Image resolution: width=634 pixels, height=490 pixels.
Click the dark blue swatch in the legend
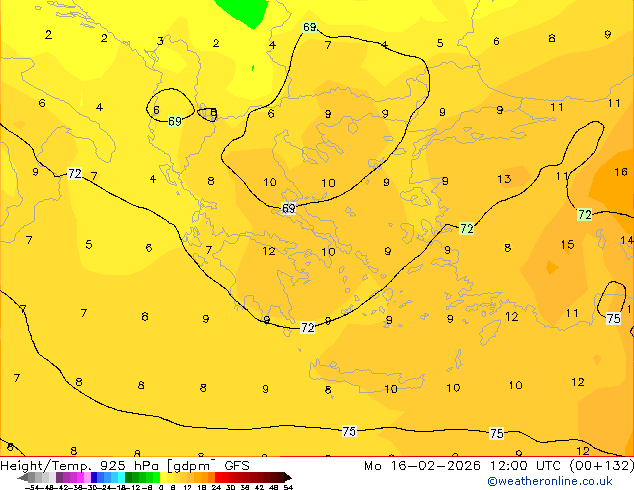pos(94,477)
